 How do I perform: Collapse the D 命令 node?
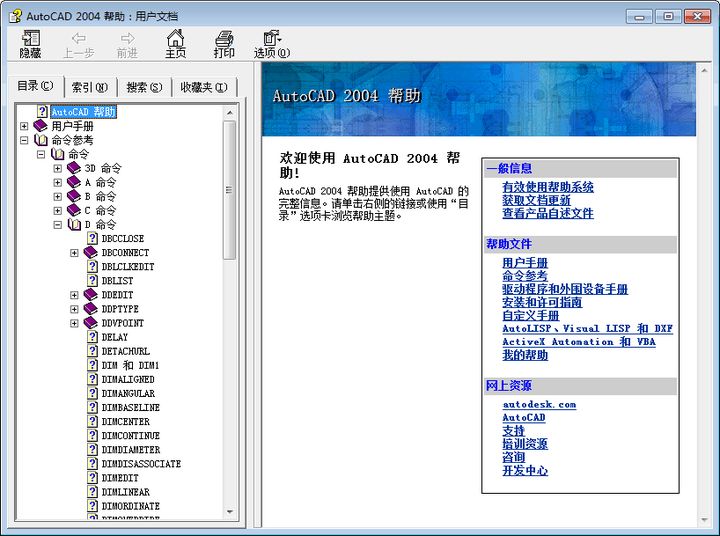(57, 225)
